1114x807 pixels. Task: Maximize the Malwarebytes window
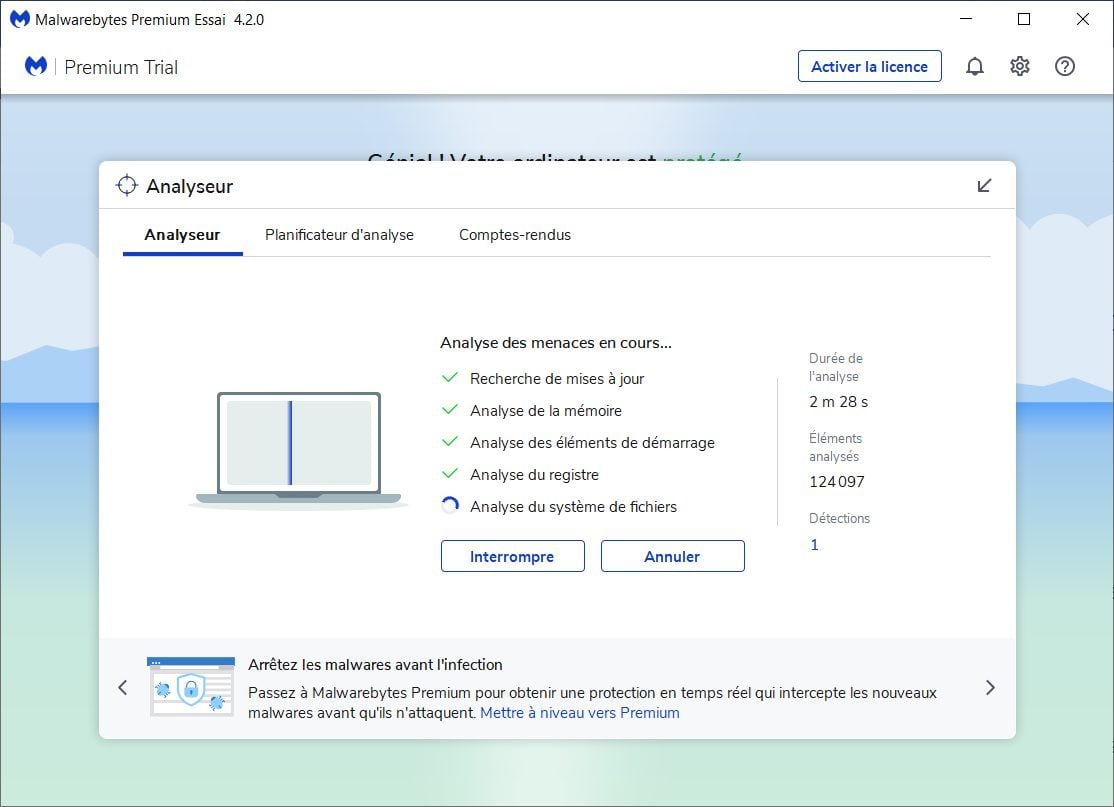point(1024,19)
